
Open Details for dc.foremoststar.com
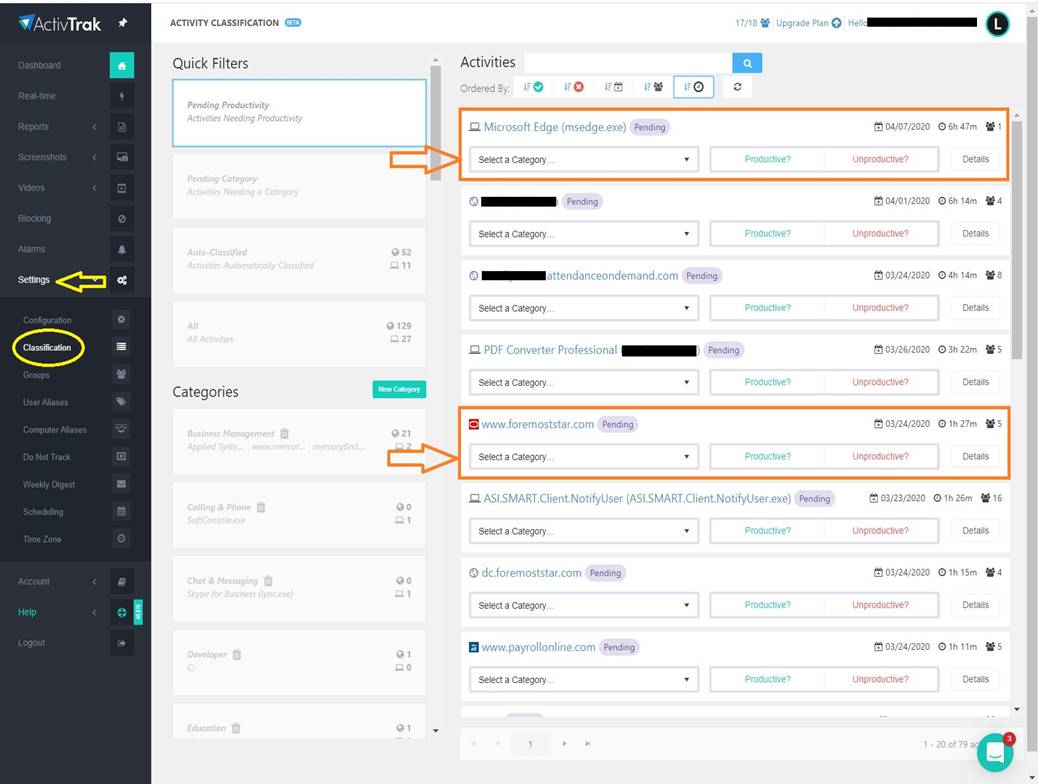(975, 605)
